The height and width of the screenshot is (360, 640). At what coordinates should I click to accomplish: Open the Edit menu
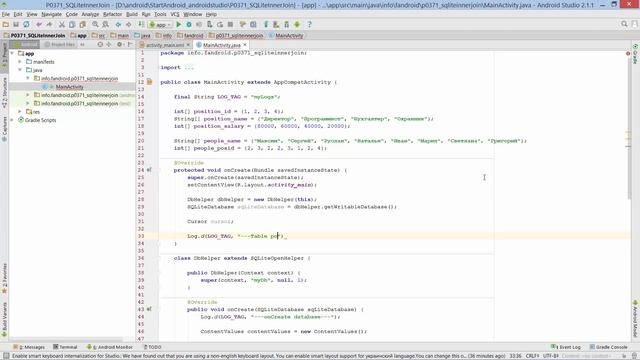(18, 14)
